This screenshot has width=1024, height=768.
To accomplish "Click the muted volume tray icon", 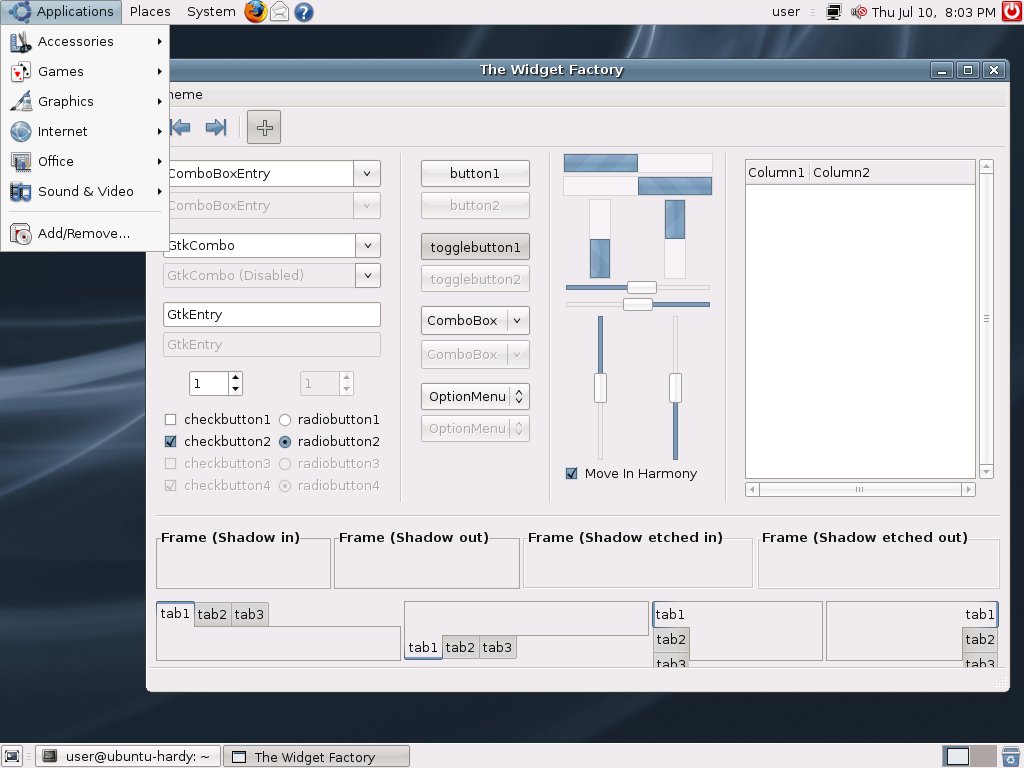I will (859, 12).
